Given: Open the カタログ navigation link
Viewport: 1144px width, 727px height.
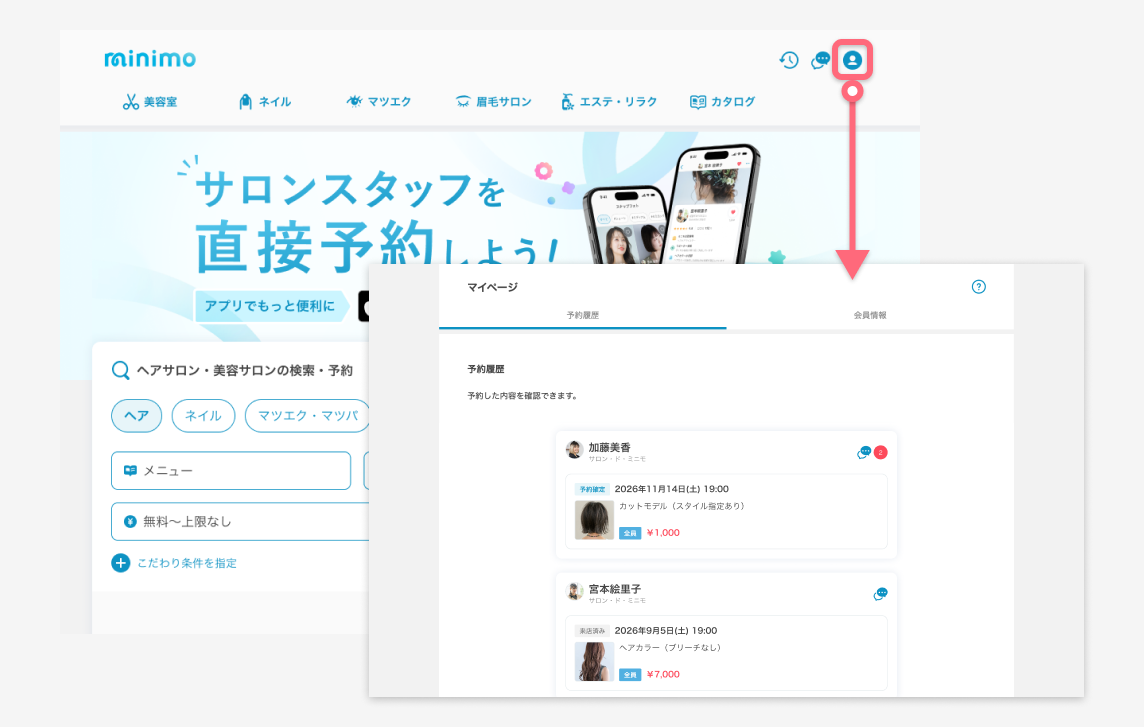Looking at the screenshot, I should (722, 101).
